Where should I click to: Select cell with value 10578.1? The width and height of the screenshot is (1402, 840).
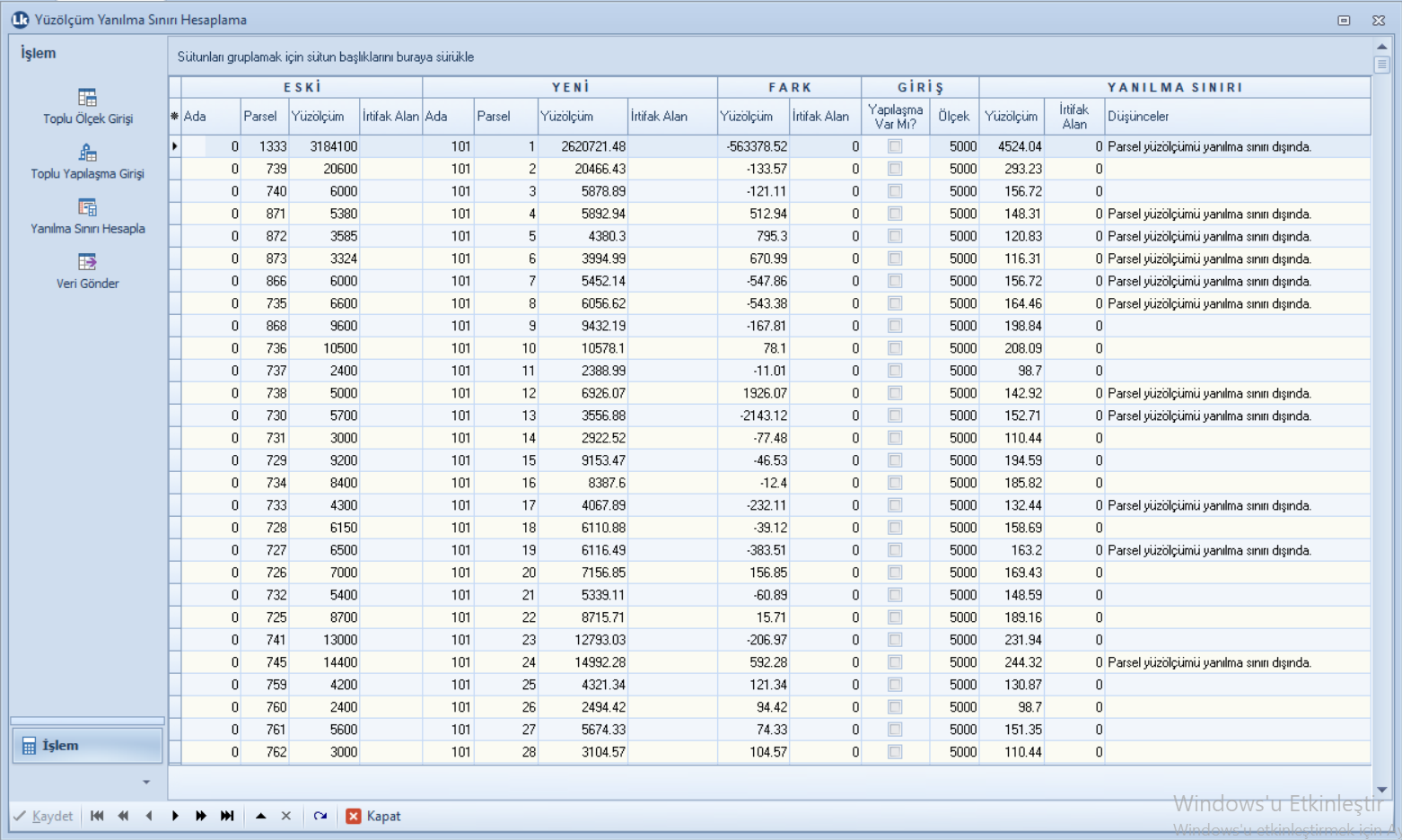[583, 348]
